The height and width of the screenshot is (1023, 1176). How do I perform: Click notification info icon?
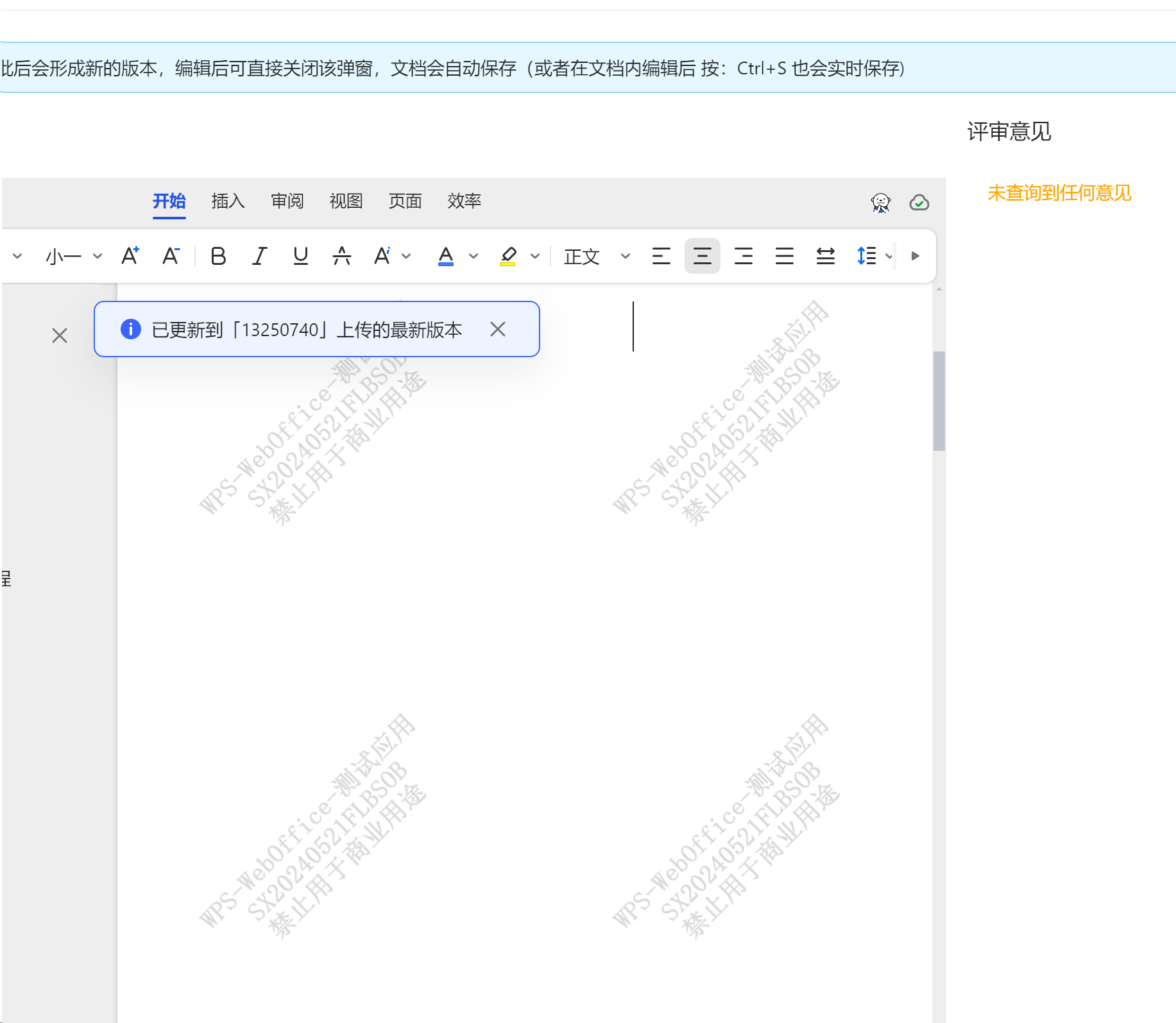click(131, 329)
